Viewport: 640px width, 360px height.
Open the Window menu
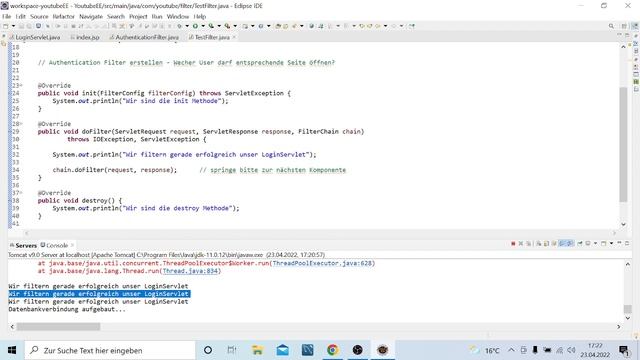pos(178,16)
